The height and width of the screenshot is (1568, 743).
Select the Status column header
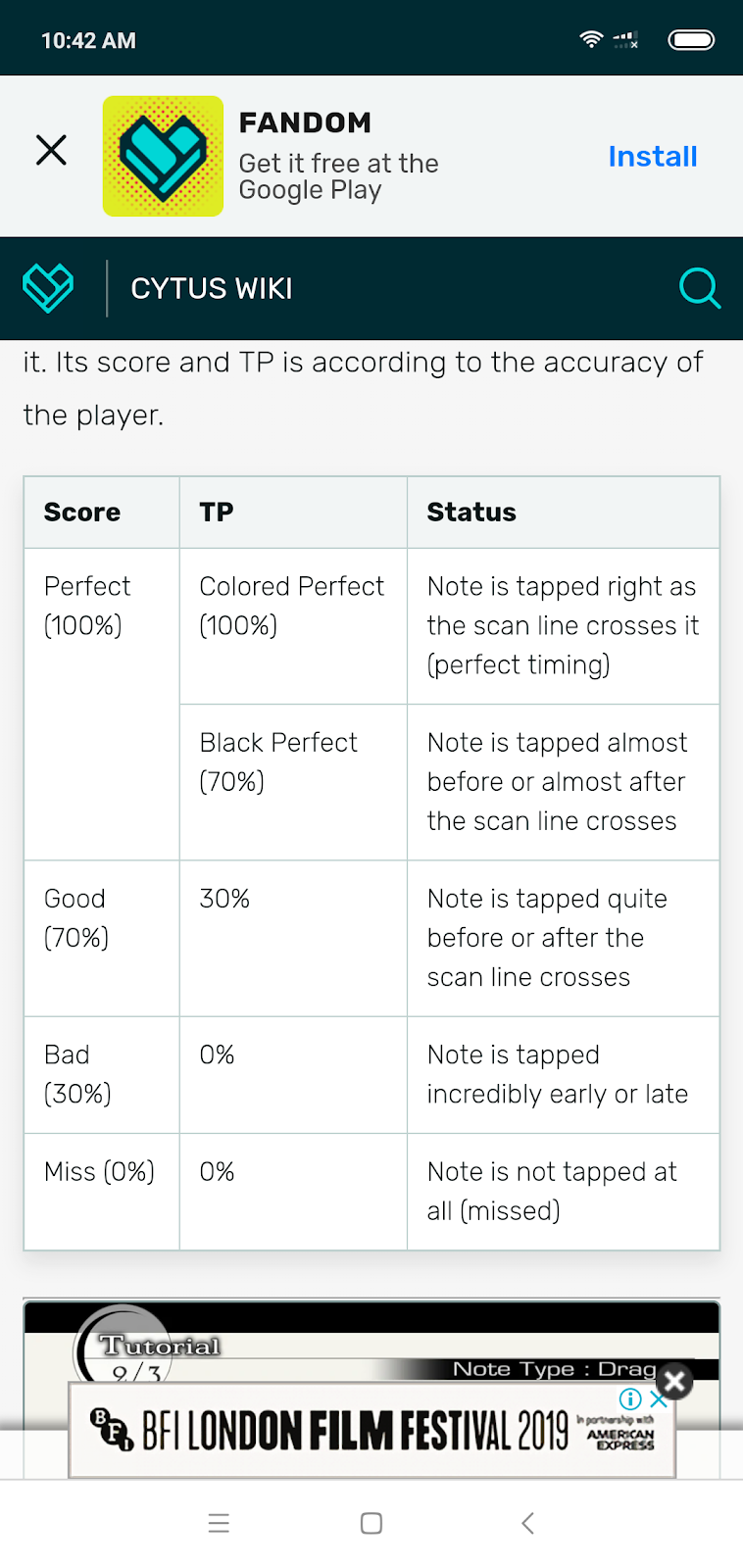coord(564,513)
